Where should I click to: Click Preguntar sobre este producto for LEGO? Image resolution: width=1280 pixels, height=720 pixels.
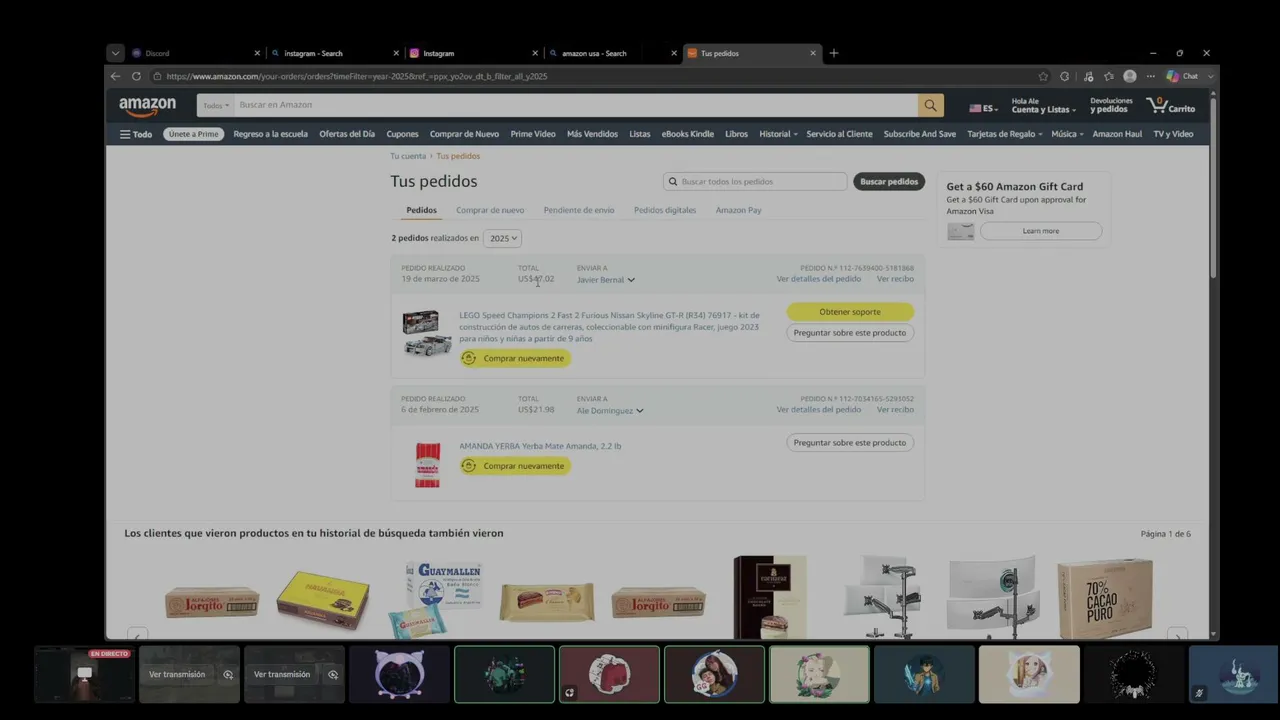[x=850, y=333]
